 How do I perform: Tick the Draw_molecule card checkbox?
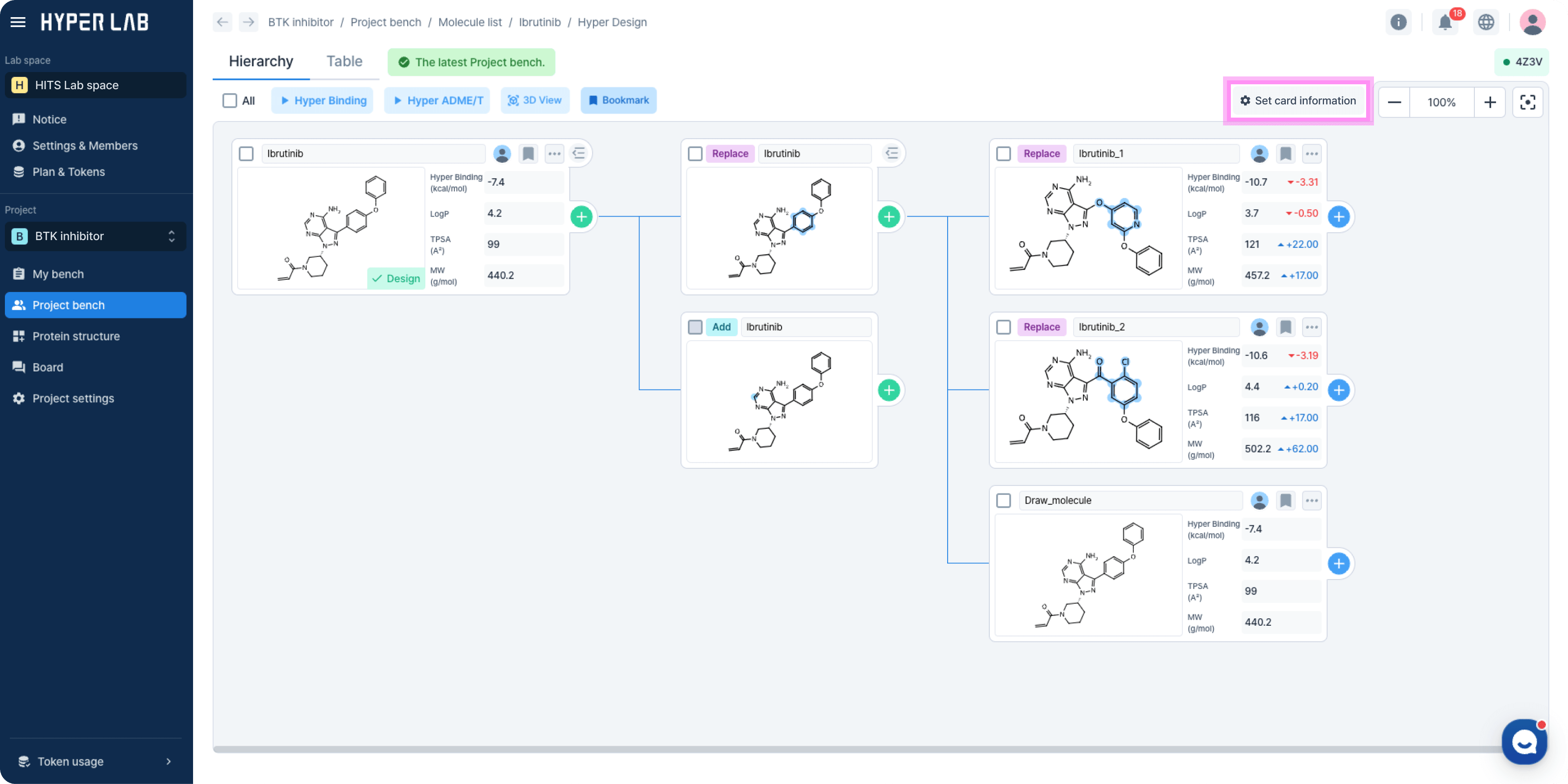[x=1003, y=500]
